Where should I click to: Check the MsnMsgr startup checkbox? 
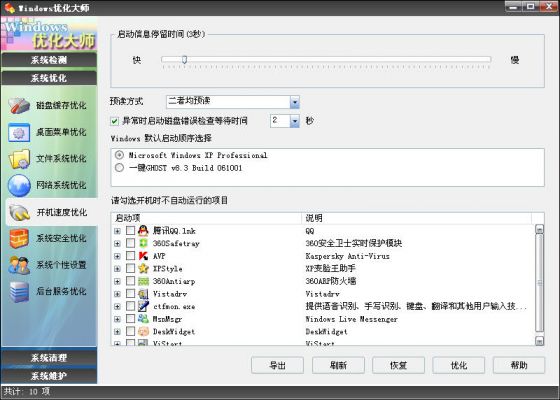130,319
